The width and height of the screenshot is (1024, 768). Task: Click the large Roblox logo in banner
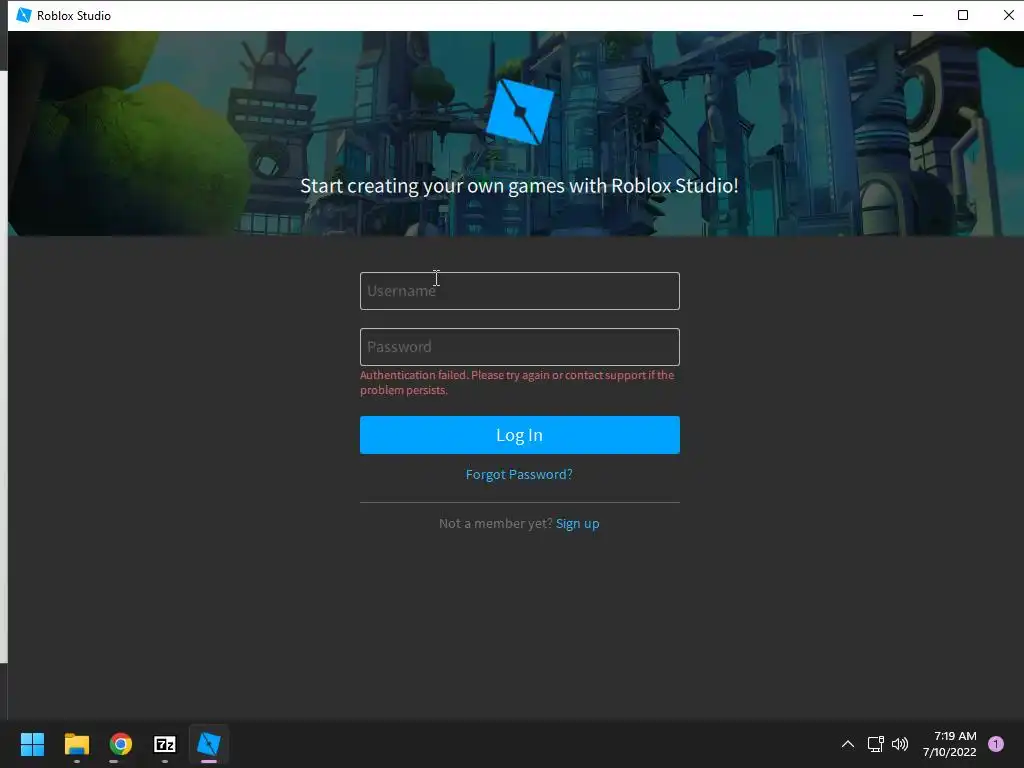coord(520,112)
